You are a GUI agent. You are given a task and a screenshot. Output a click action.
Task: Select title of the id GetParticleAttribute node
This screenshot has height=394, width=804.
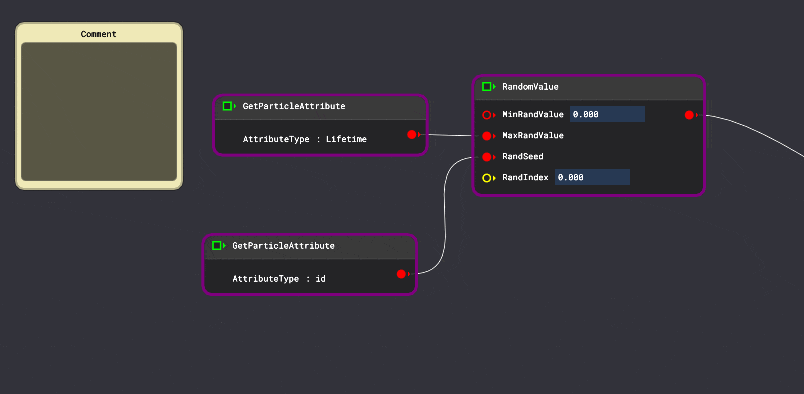[284, 246]
